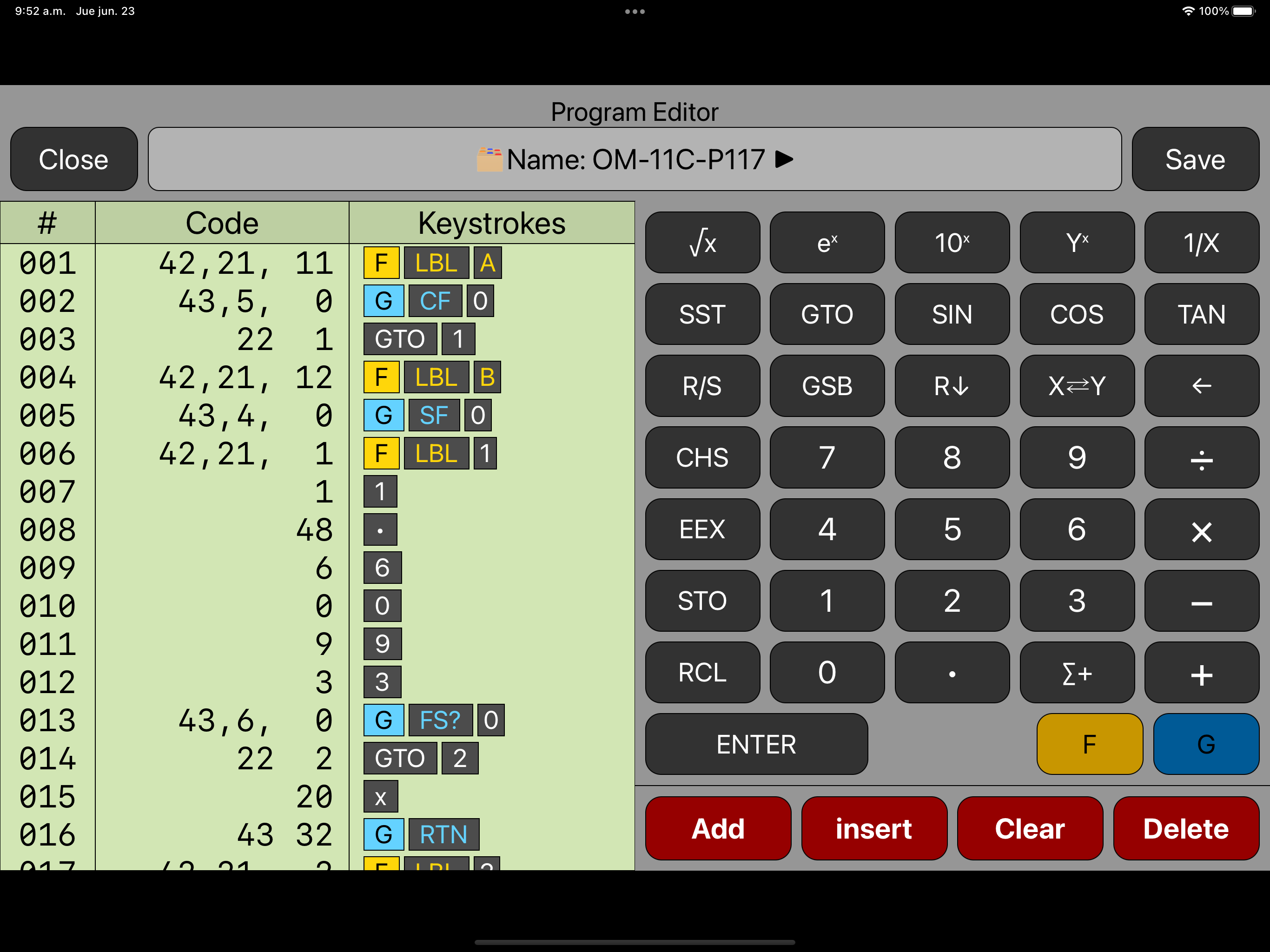Screen dimensions: 1270x952
Task: Save the program
Action: pos(1195,159)
